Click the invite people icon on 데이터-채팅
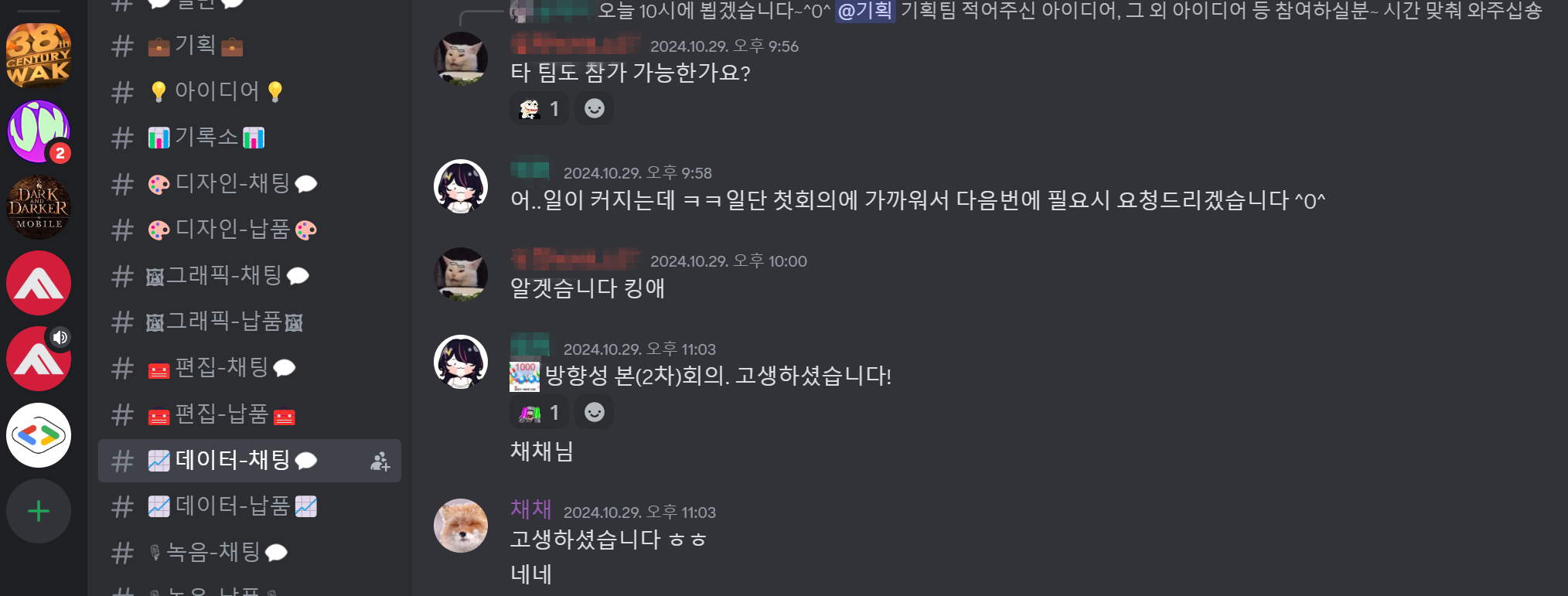 tap(380, 461)
